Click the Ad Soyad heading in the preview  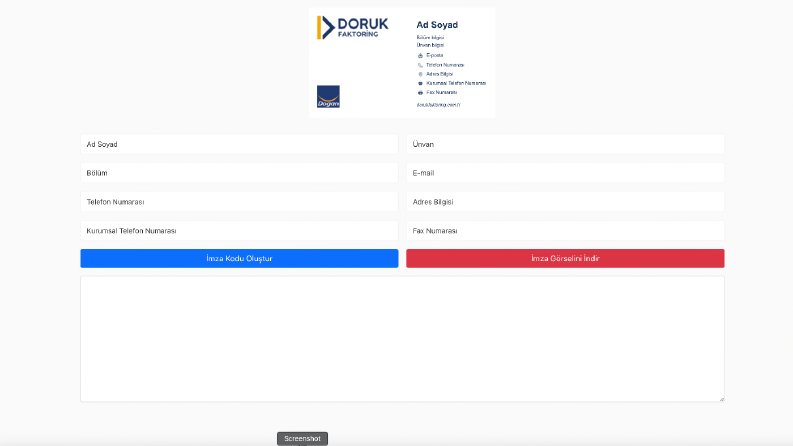437,25
